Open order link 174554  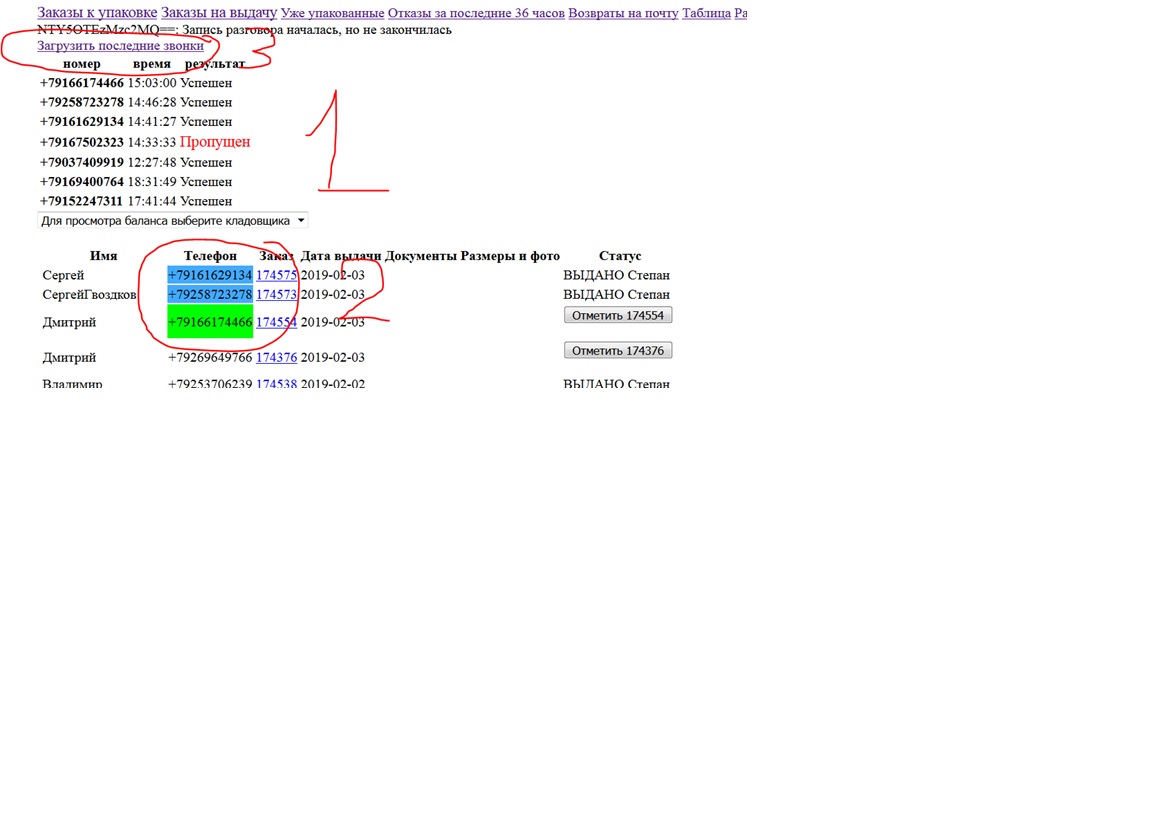(276, 322)
